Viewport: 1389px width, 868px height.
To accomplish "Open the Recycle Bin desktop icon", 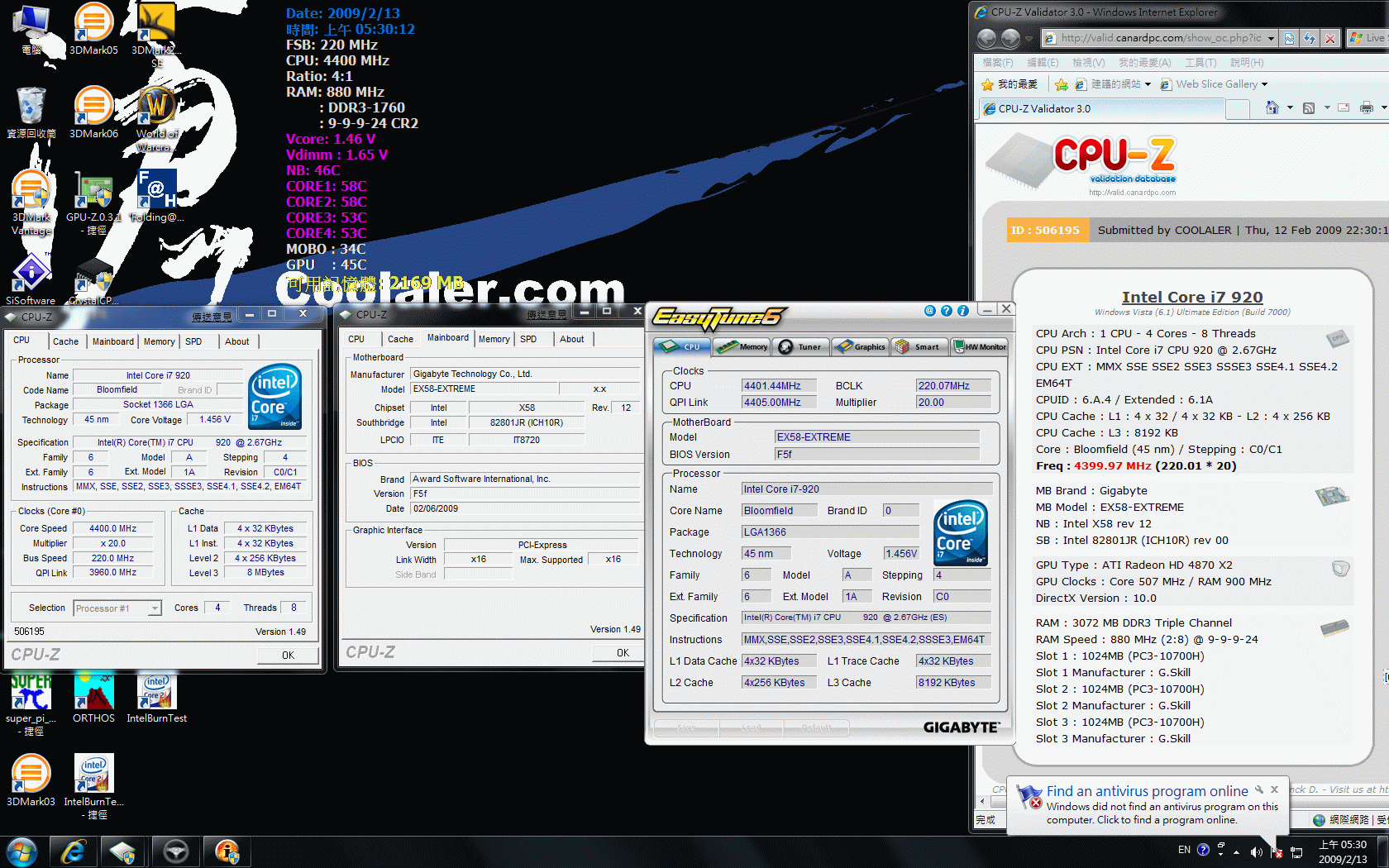I will [x=31, y=112].
